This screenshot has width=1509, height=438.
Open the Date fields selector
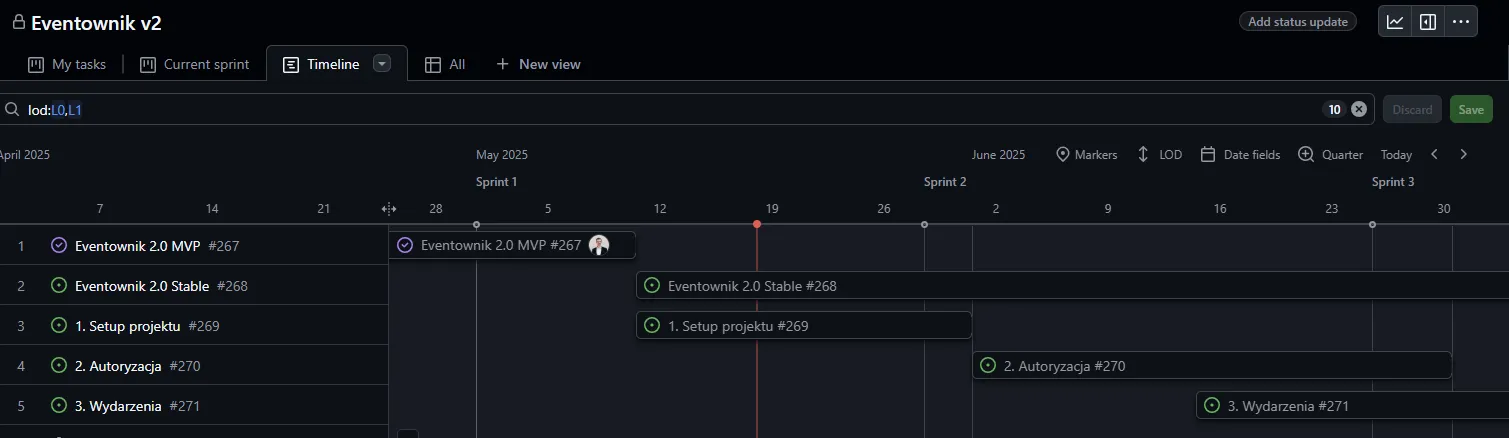(x=1240, y=155)
